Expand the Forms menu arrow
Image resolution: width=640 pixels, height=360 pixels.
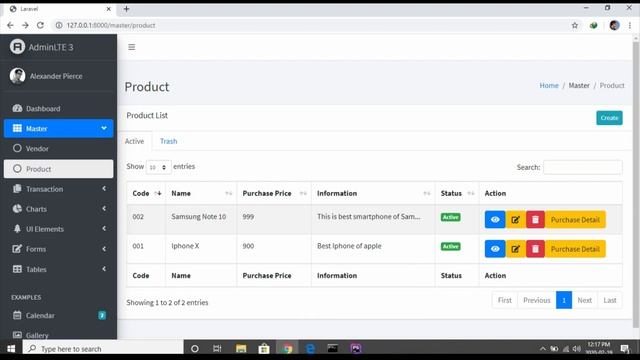coord(104,249)
